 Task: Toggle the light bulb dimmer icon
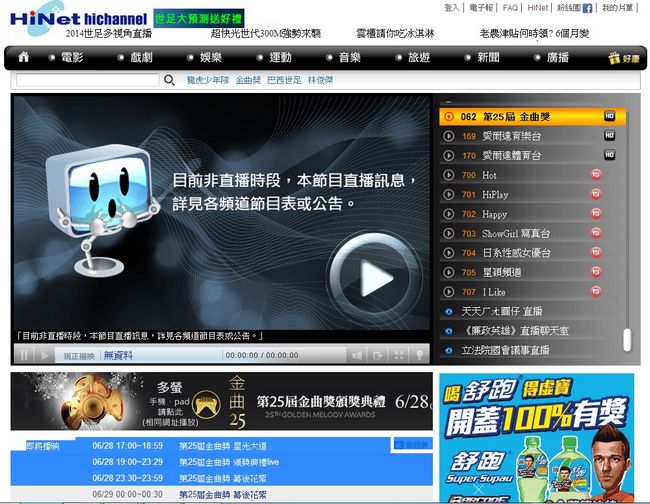click(419, 355)
